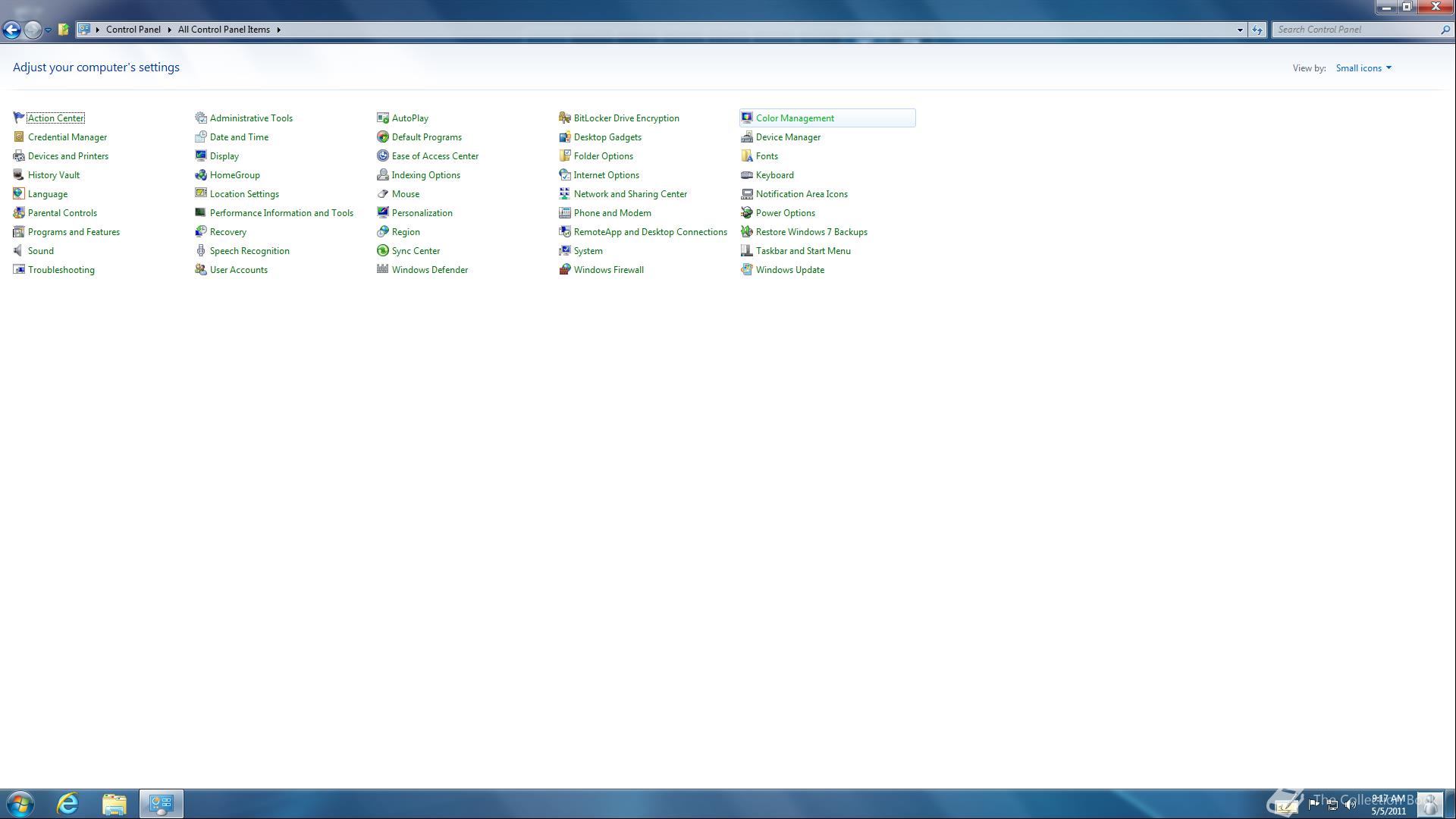Open the Phone and Modem link
The image size is (1456, 819).
[x=613, y=213]
